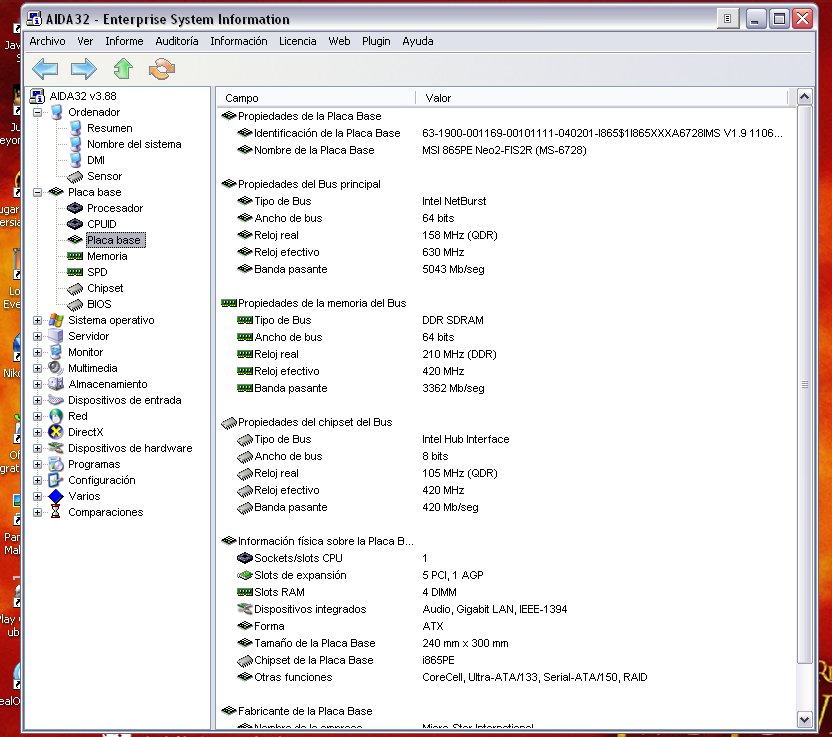Open the Licencia menu
Viewport: 832px width, 737px height.
click(x=298, y=41)
